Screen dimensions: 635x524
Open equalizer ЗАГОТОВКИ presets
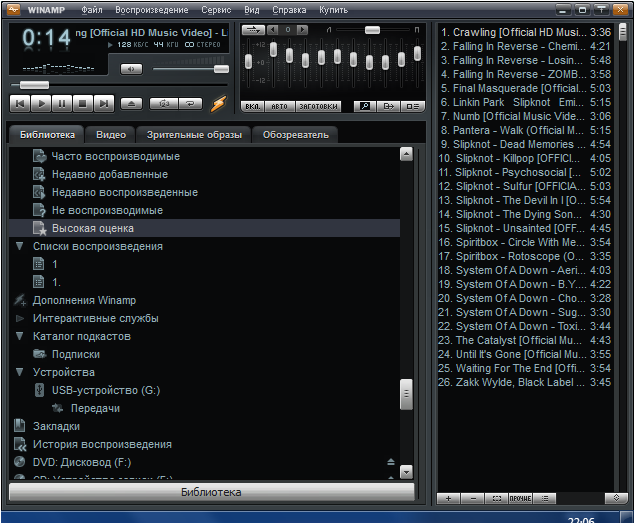click(318, 107)
